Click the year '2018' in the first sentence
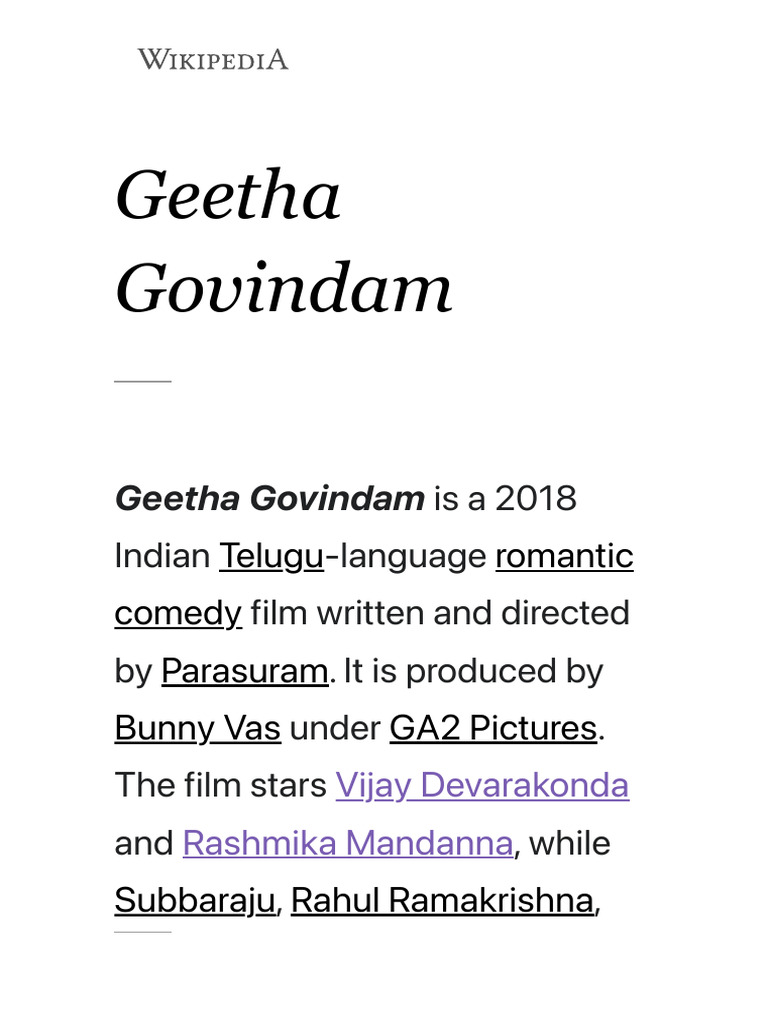Image resolution: width=768 pixels, height=1024 pixels. (x=536, y=498)
